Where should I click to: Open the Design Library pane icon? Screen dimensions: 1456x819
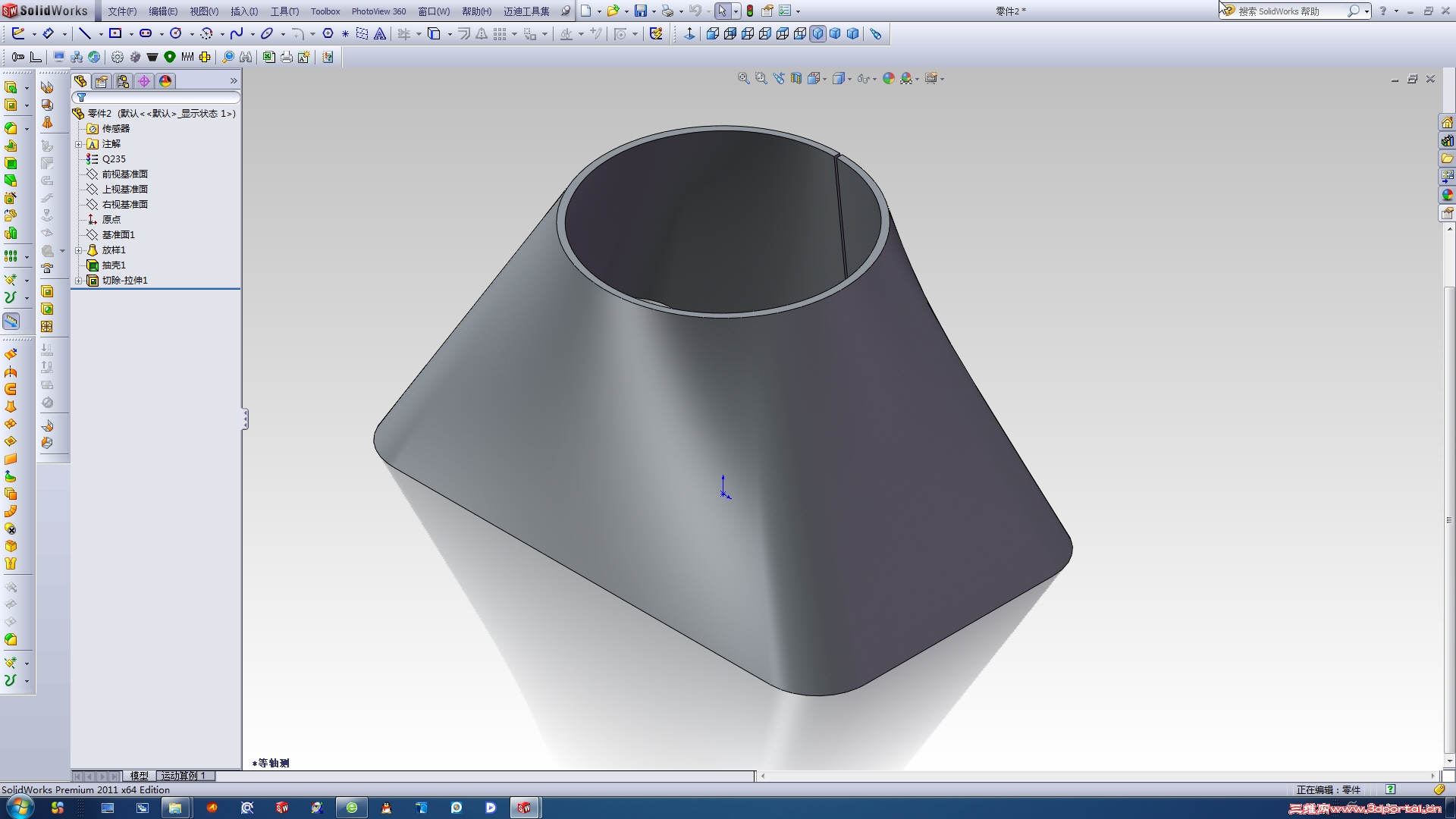(1448, 140)
